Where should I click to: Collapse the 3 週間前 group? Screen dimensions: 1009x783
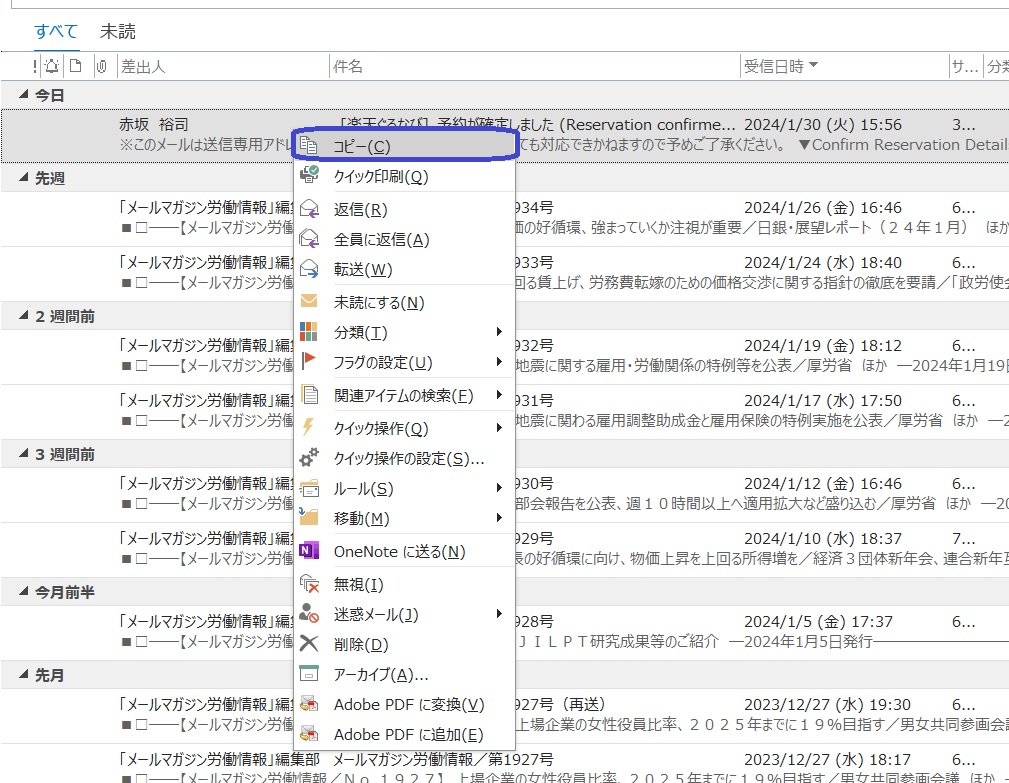click(x=23, y=454)
